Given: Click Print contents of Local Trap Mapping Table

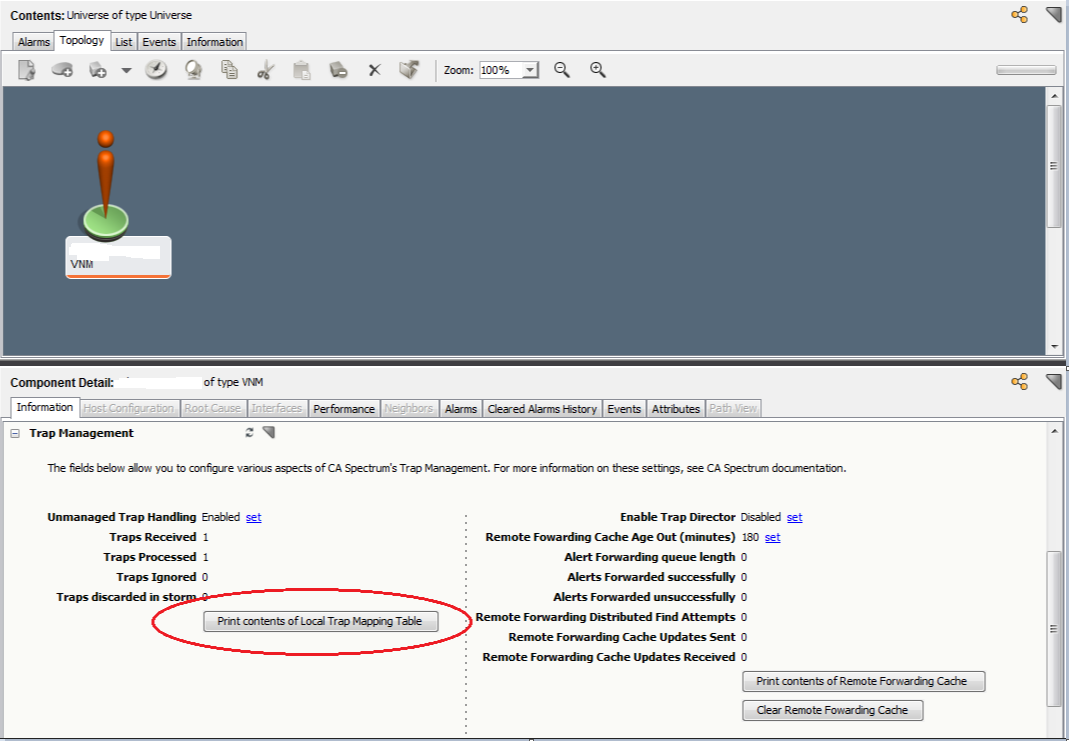Looking at the screenshot, I should (320, 621).
